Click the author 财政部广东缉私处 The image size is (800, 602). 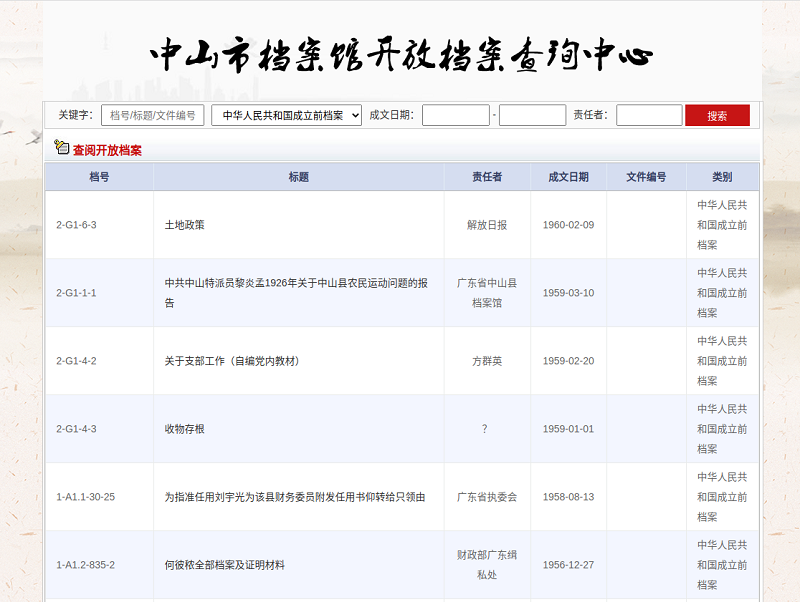tap(487, 565)
